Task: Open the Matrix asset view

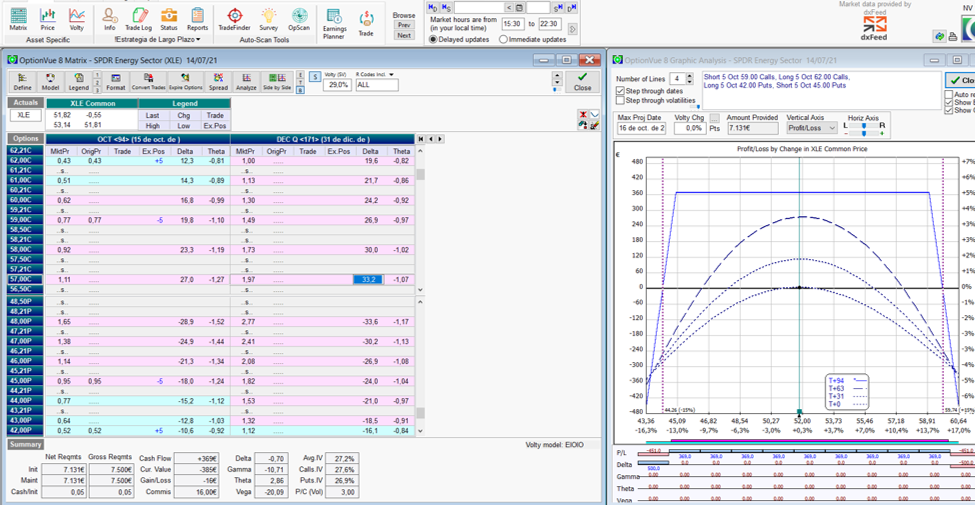Action: point(18,19)
